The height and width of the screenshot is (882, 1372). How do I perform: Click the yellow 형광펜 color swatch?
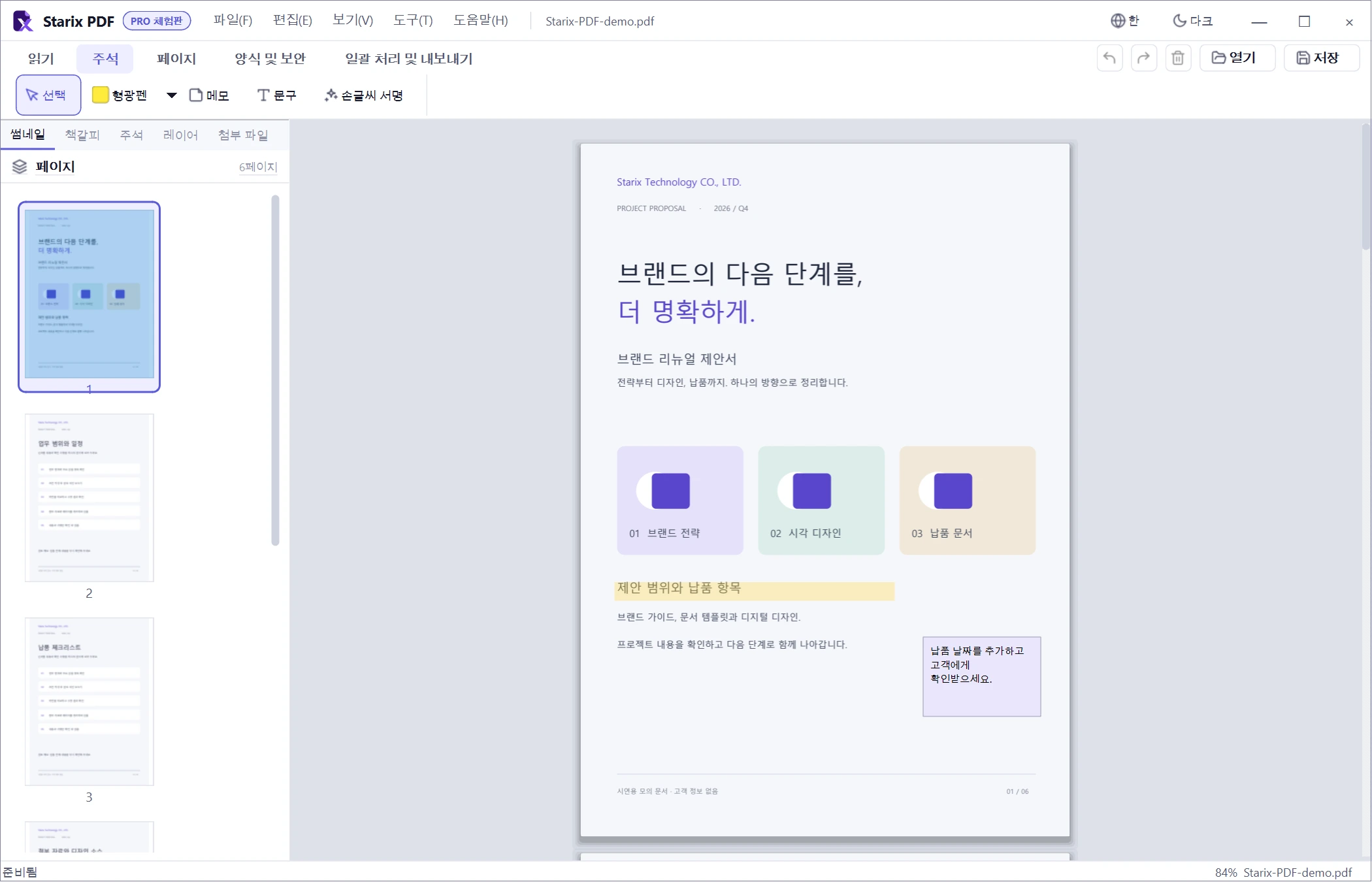coord(101,95)
